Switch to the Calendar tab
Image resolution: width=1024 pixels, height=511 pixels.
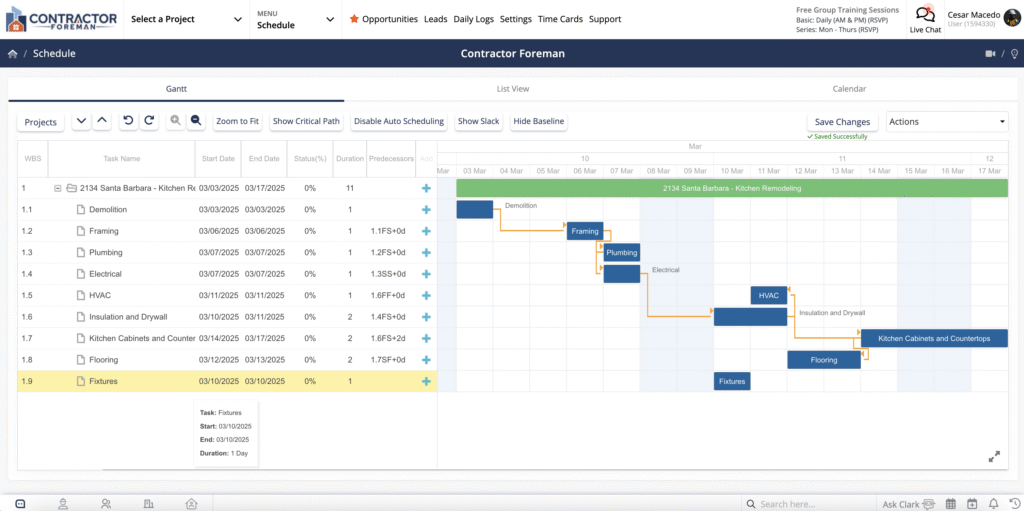coord(849,89)
